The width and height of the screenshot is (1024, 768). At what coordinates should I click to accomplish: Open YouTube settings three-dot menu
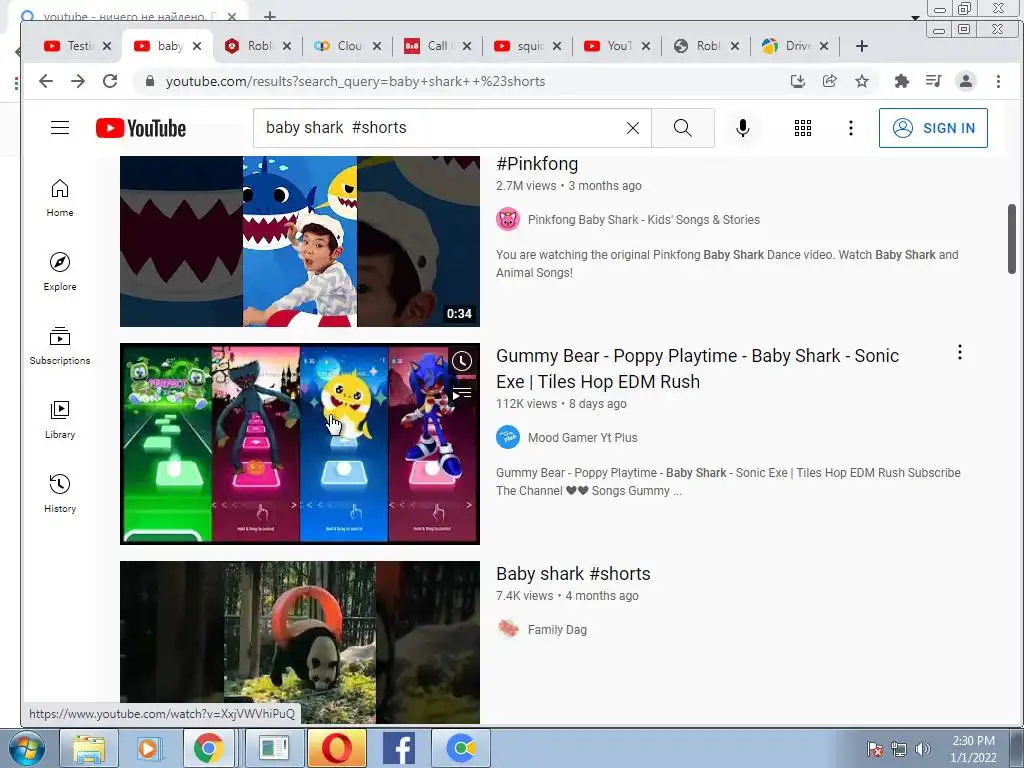850,128
